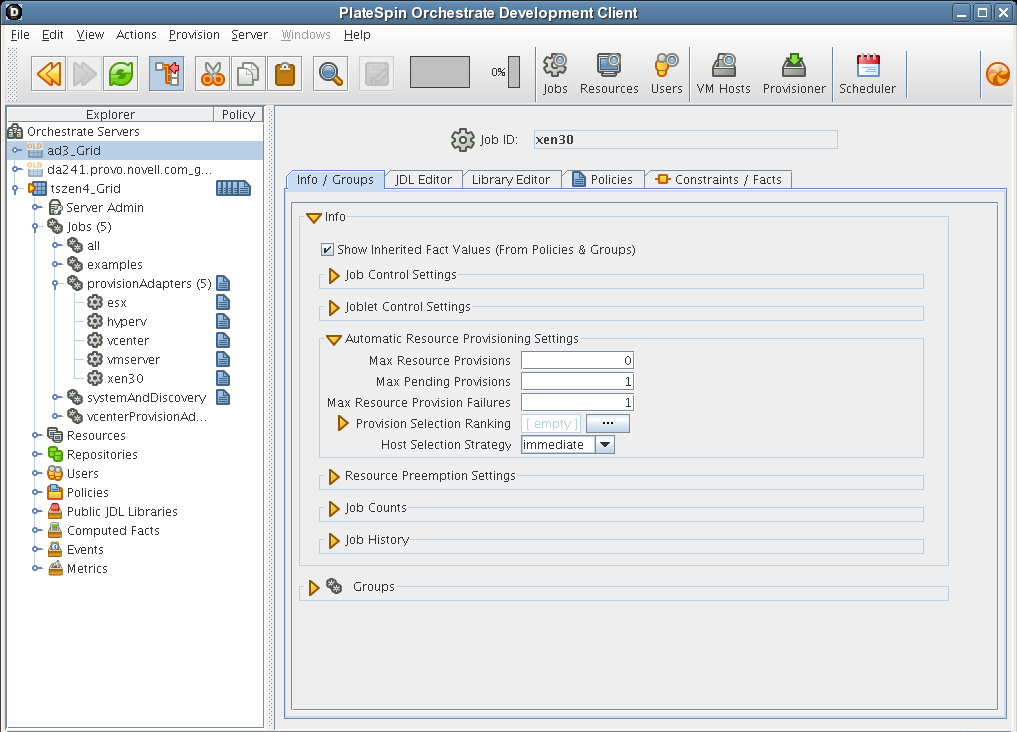Viewport: 1017px width, 732px height.
Task: Click the Max Pending Provisions field
Action: coord(577,381)
